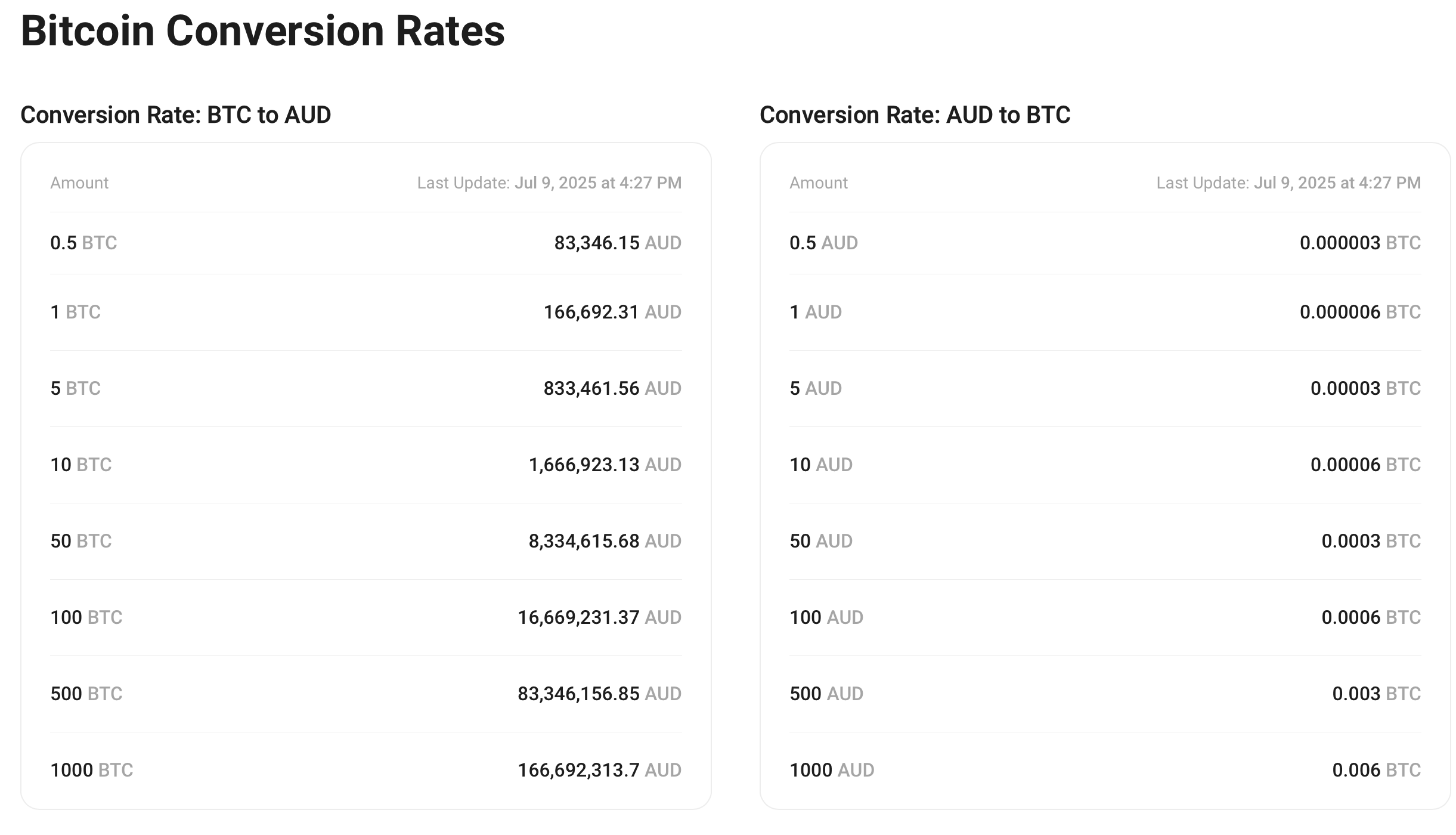Select the 10 AUD row label
Viewport: 1456px width, 835px height.
820,465
